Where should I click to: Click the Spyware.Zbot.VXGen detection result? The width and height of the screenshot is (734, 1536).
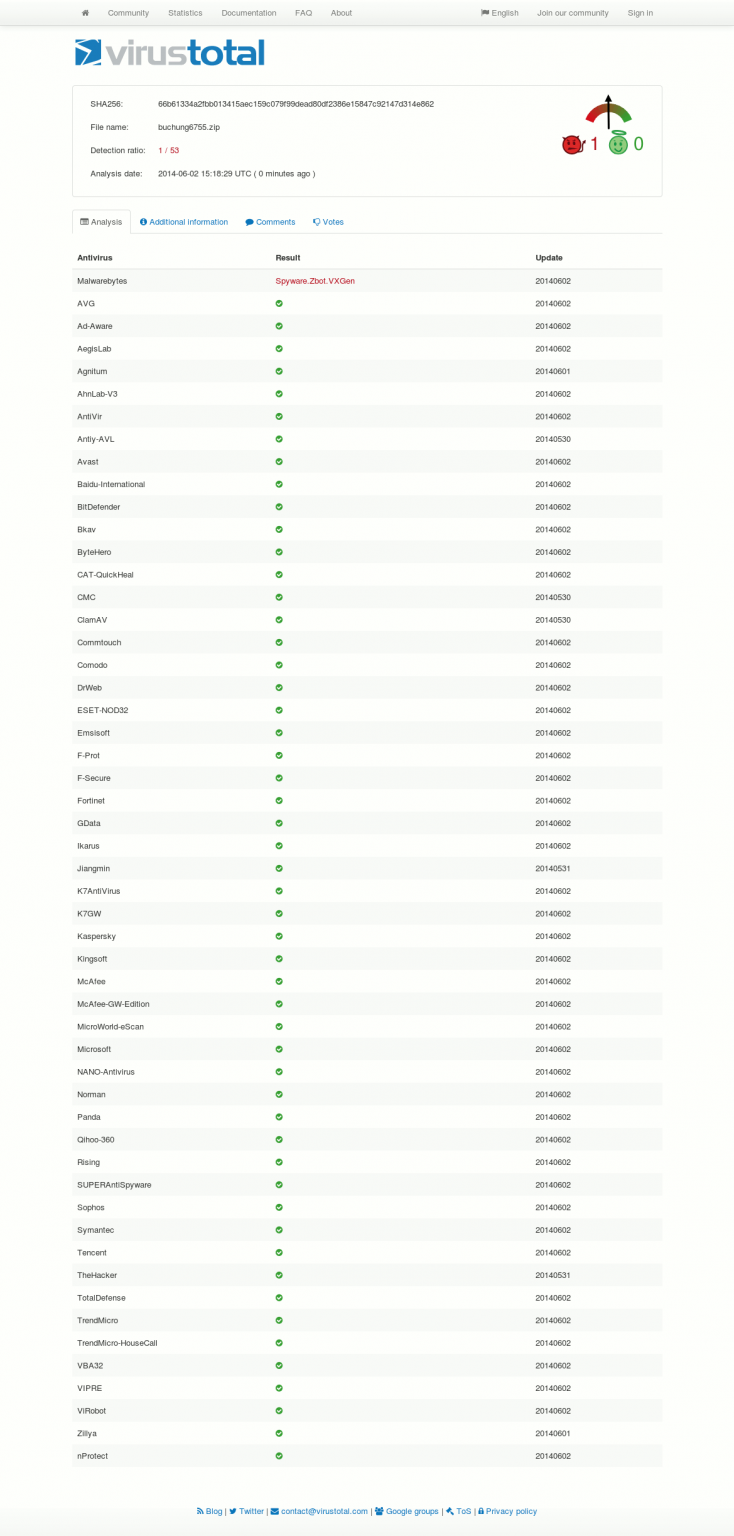click(315, 281)
